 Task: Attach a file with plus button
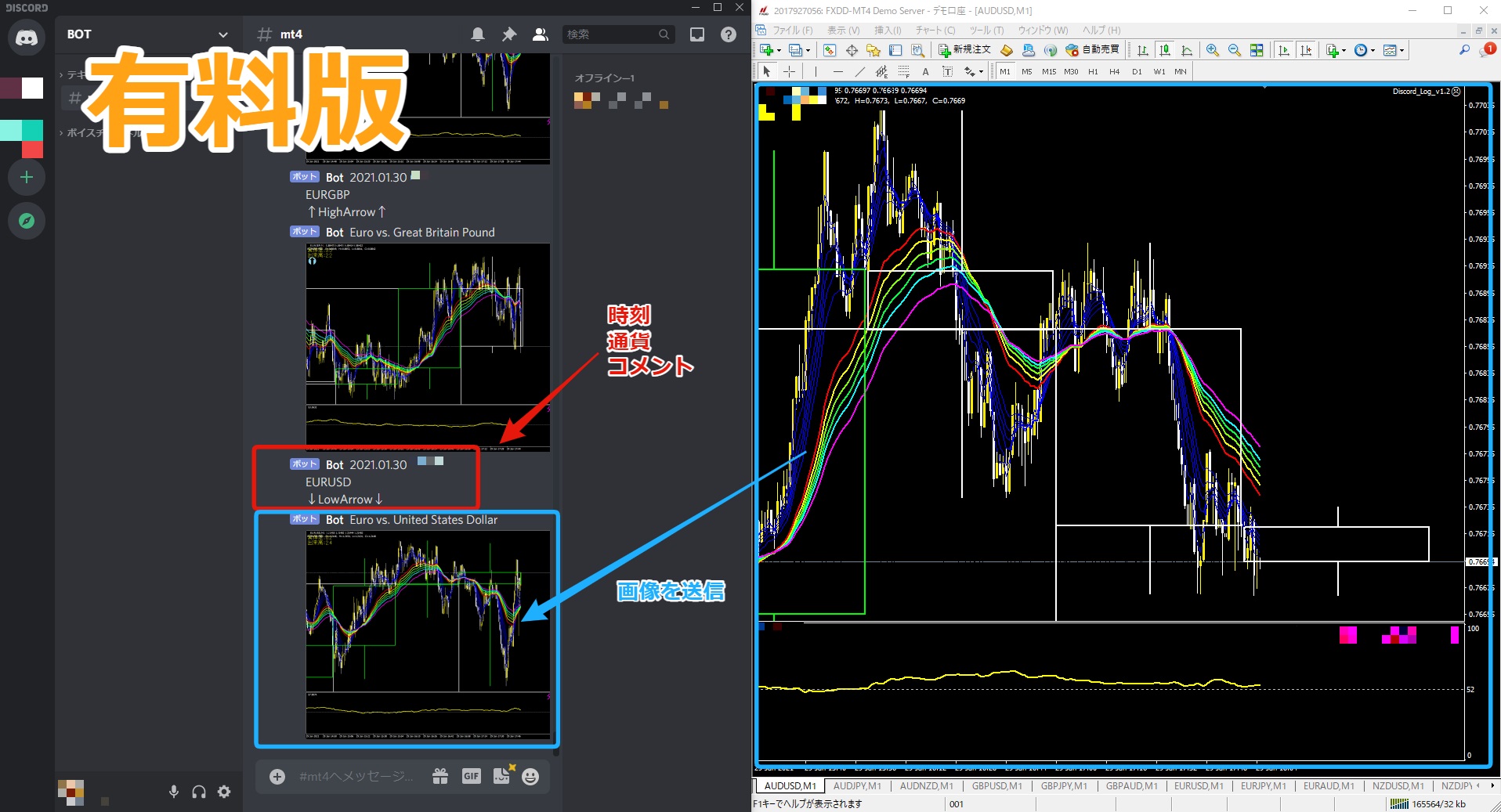(277, 777)
